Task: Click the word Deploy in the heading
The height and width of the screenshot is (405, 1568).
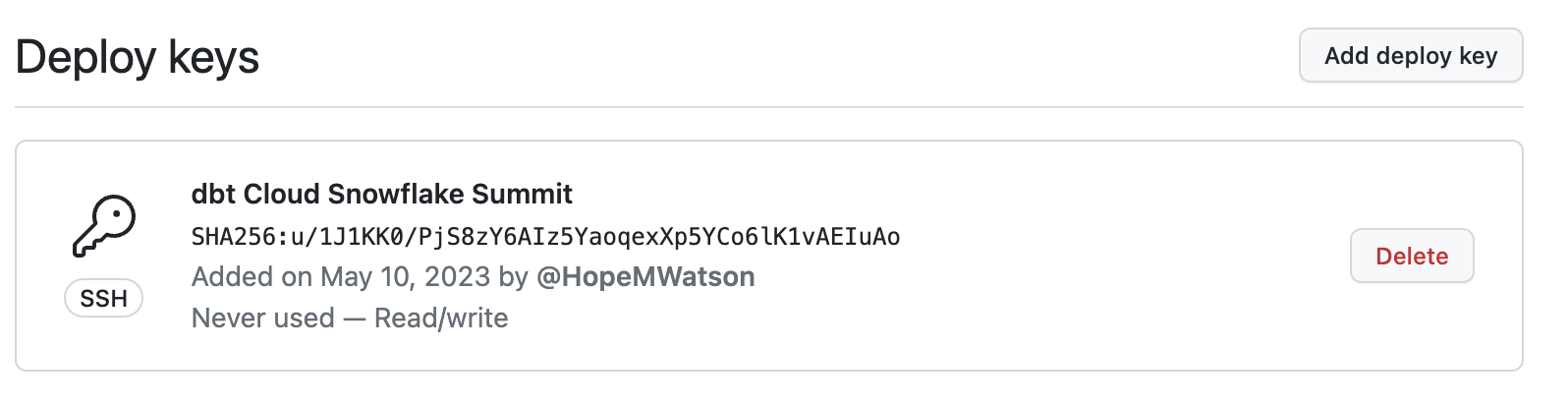Action: coord(85,57)
